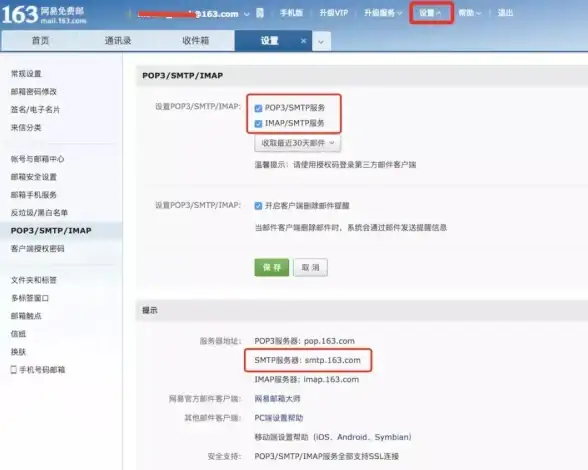This screenshot has height=470, width=588.
Task: Click POP3/SMTP/IMAP服务全部支持SSL连接 text
Action: point(327,456)
